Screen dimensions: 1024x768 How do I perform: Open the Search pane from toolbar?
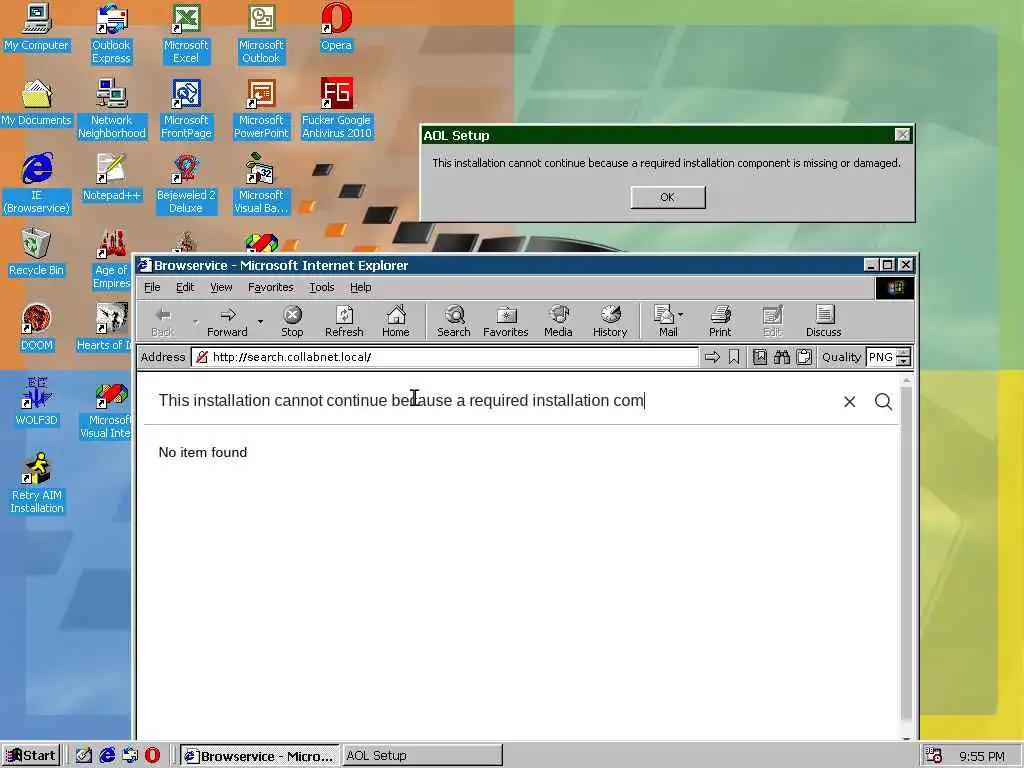pyautogui.click(x=454, y=321)
